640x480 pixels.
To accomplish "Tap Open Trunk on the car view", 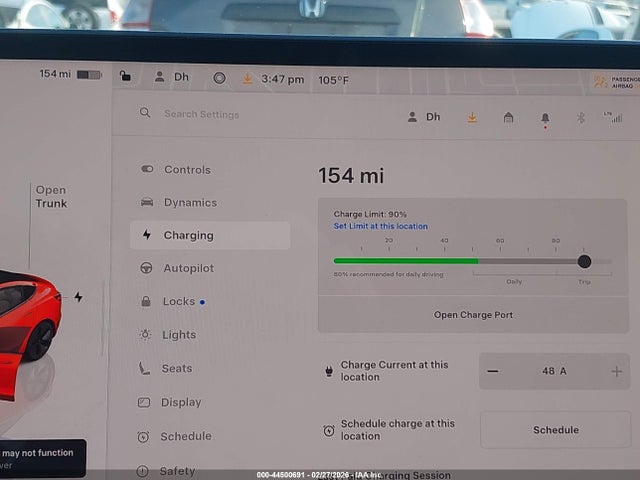I will coord(51,197).
